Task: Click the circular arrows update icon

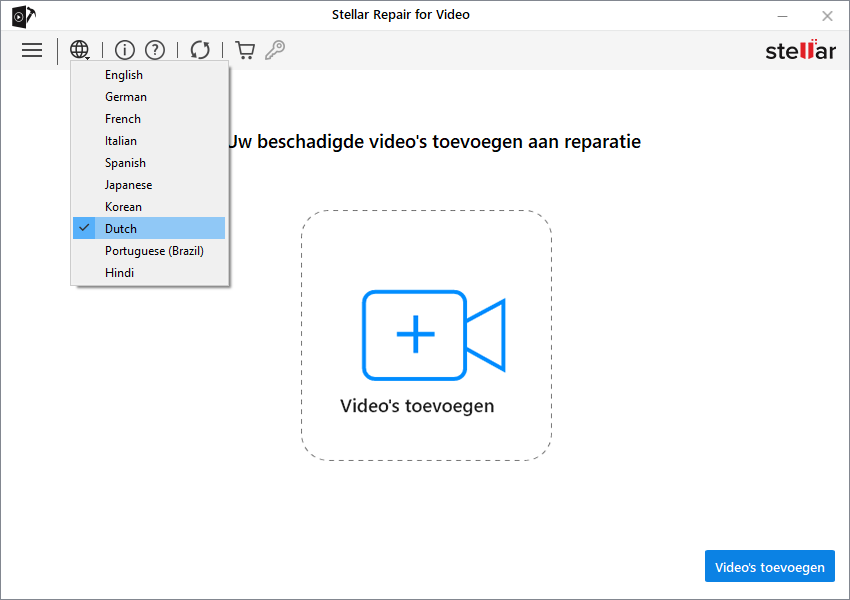Action: click(200, 50)
